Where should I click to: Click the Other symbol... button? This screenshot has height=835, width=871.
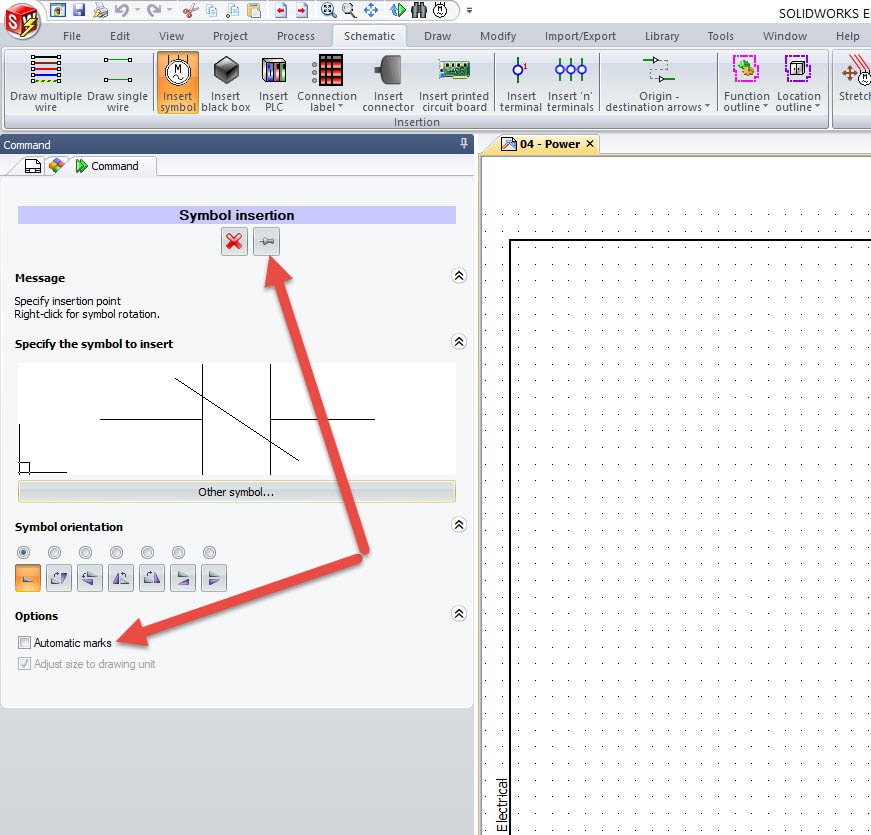point(236,492)
